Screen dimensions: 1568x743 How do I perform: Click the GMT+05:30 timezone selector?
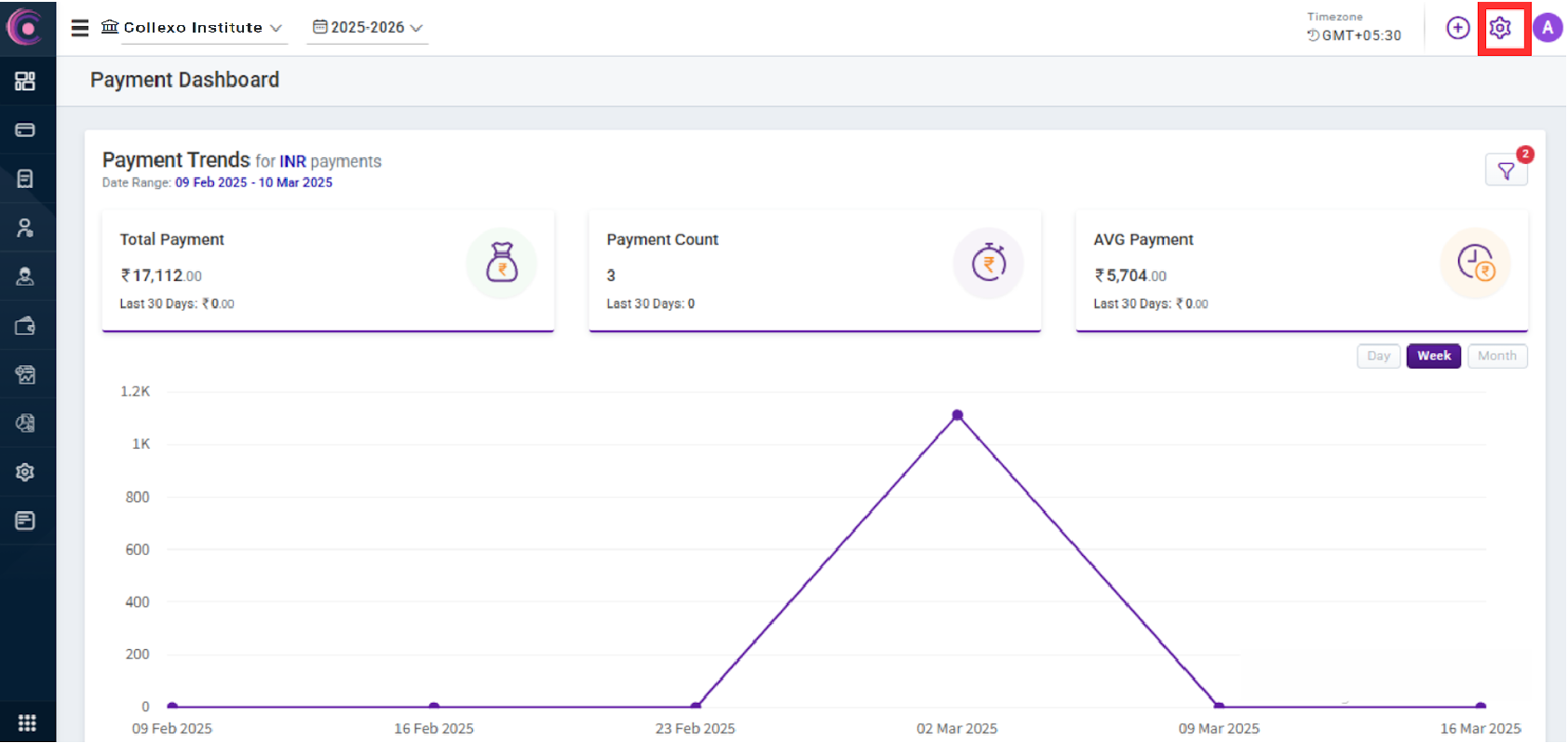point(1354,35)
